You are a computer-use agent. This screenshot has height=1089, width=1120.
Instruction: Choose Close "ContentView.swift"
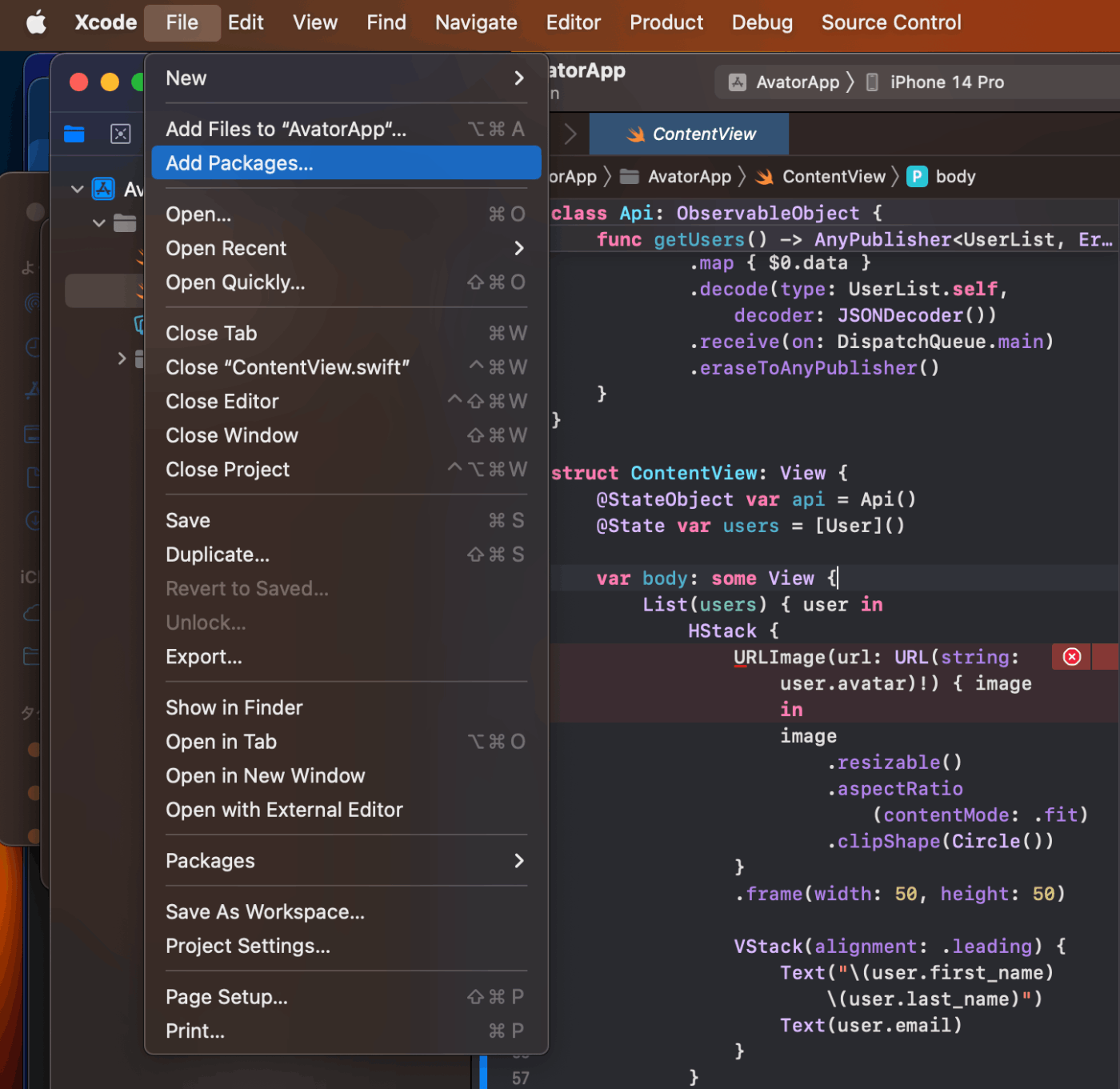[346, 367]
